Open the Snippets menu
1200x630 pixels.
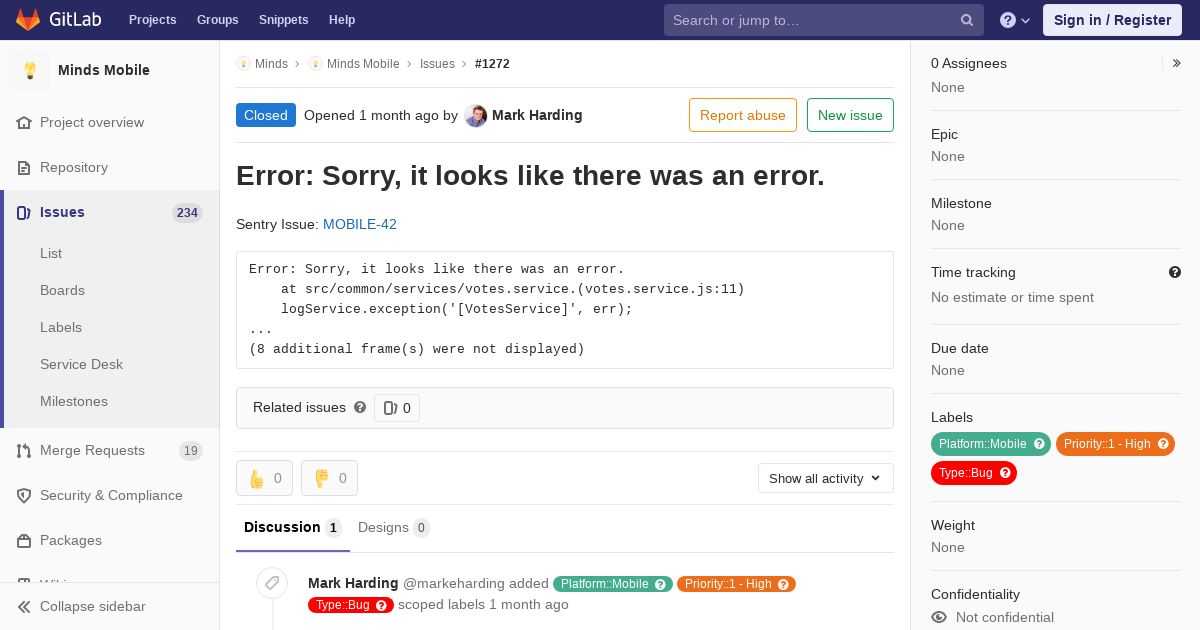283,20
